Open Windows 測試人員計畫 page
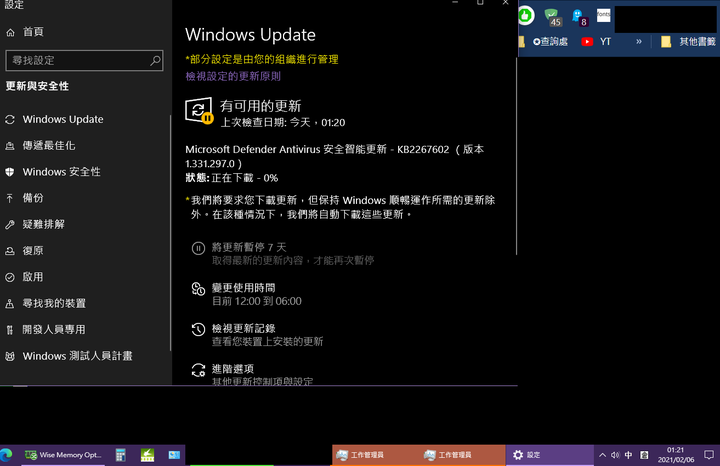The image size is (720, 466). click(77, 356)
